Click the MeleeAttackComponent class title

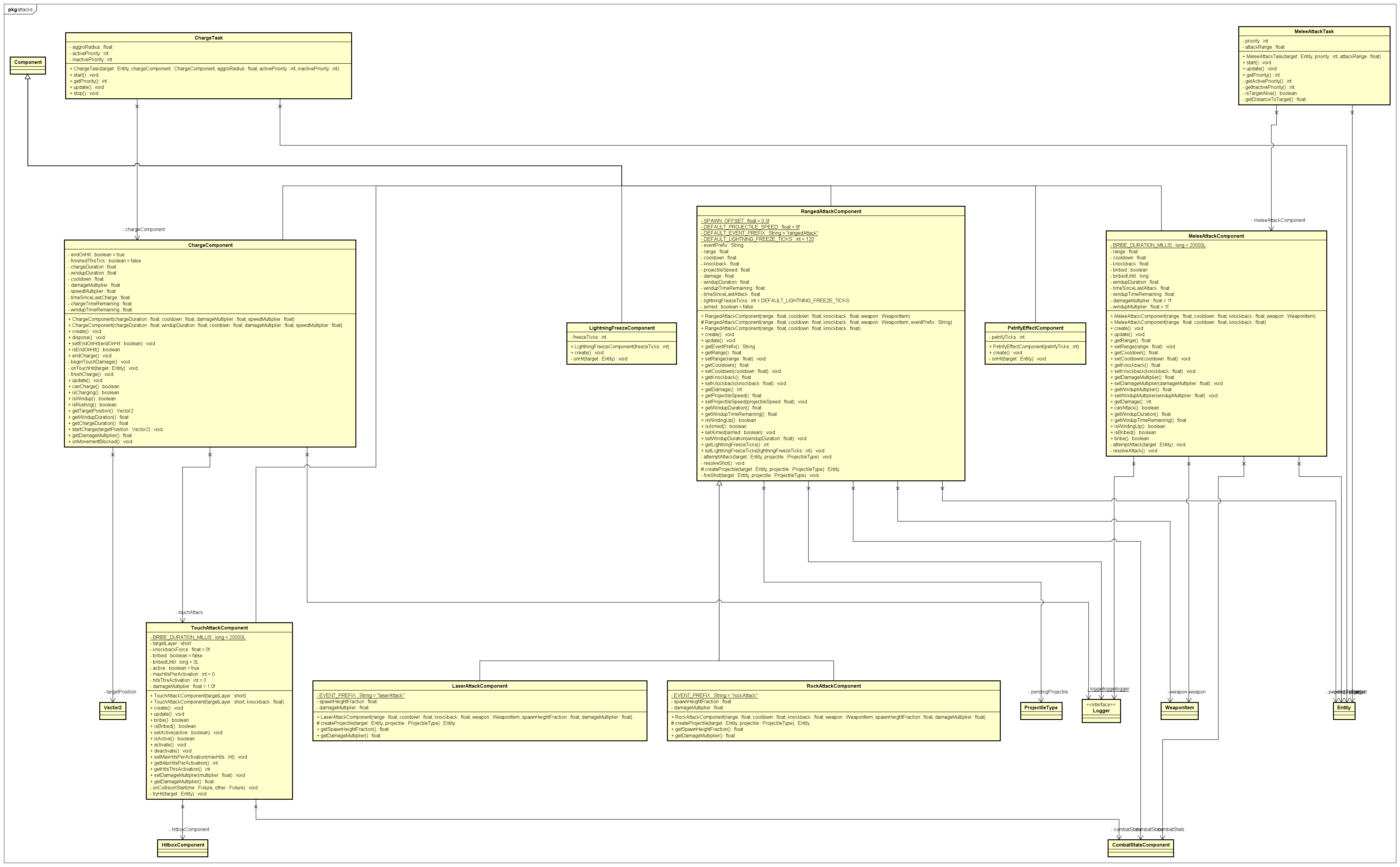pyautogui.click(x=1216, y=236)
